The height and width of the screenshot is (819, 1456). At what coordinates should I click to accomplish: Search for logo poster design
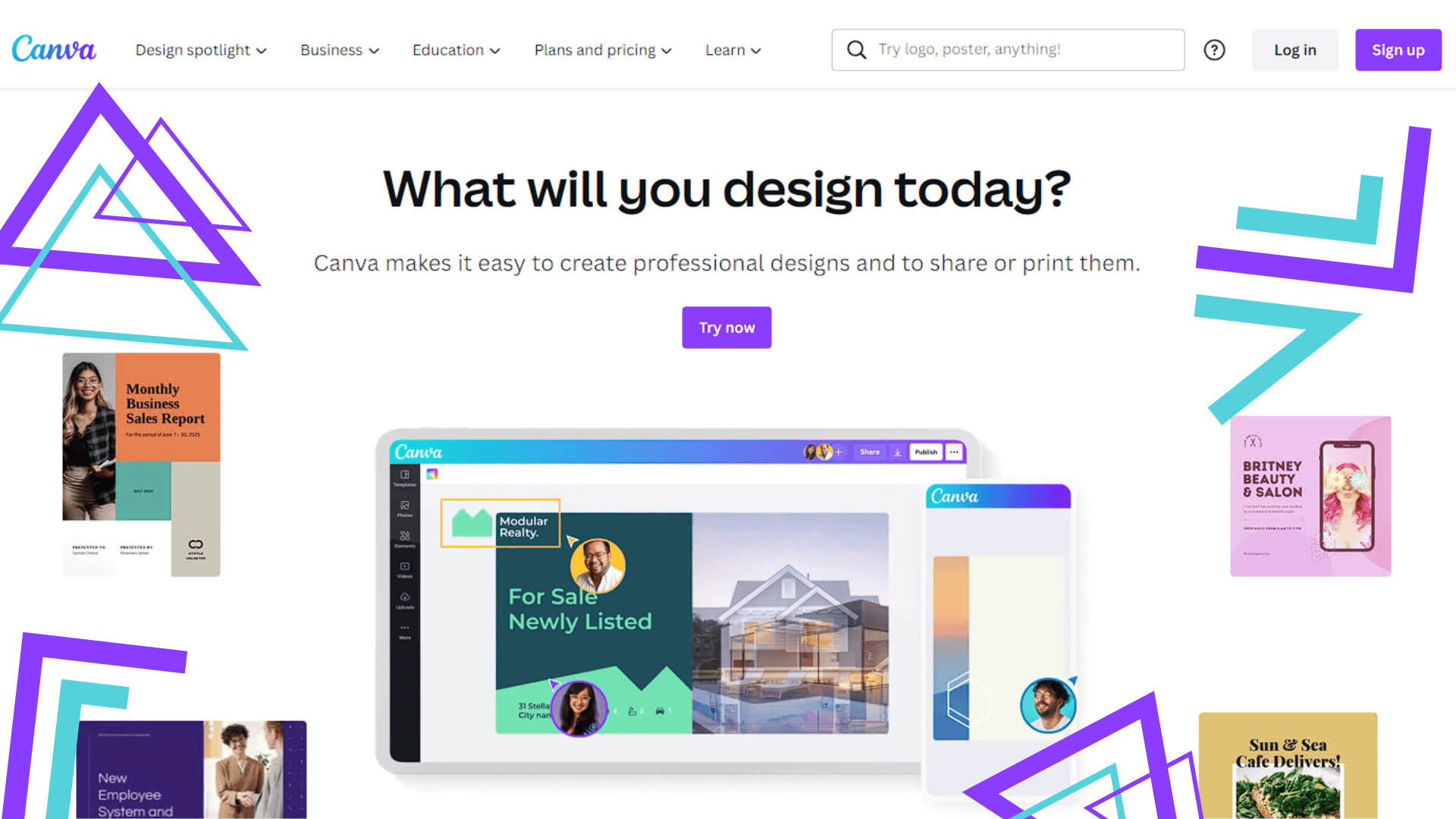click(1008, 49)
